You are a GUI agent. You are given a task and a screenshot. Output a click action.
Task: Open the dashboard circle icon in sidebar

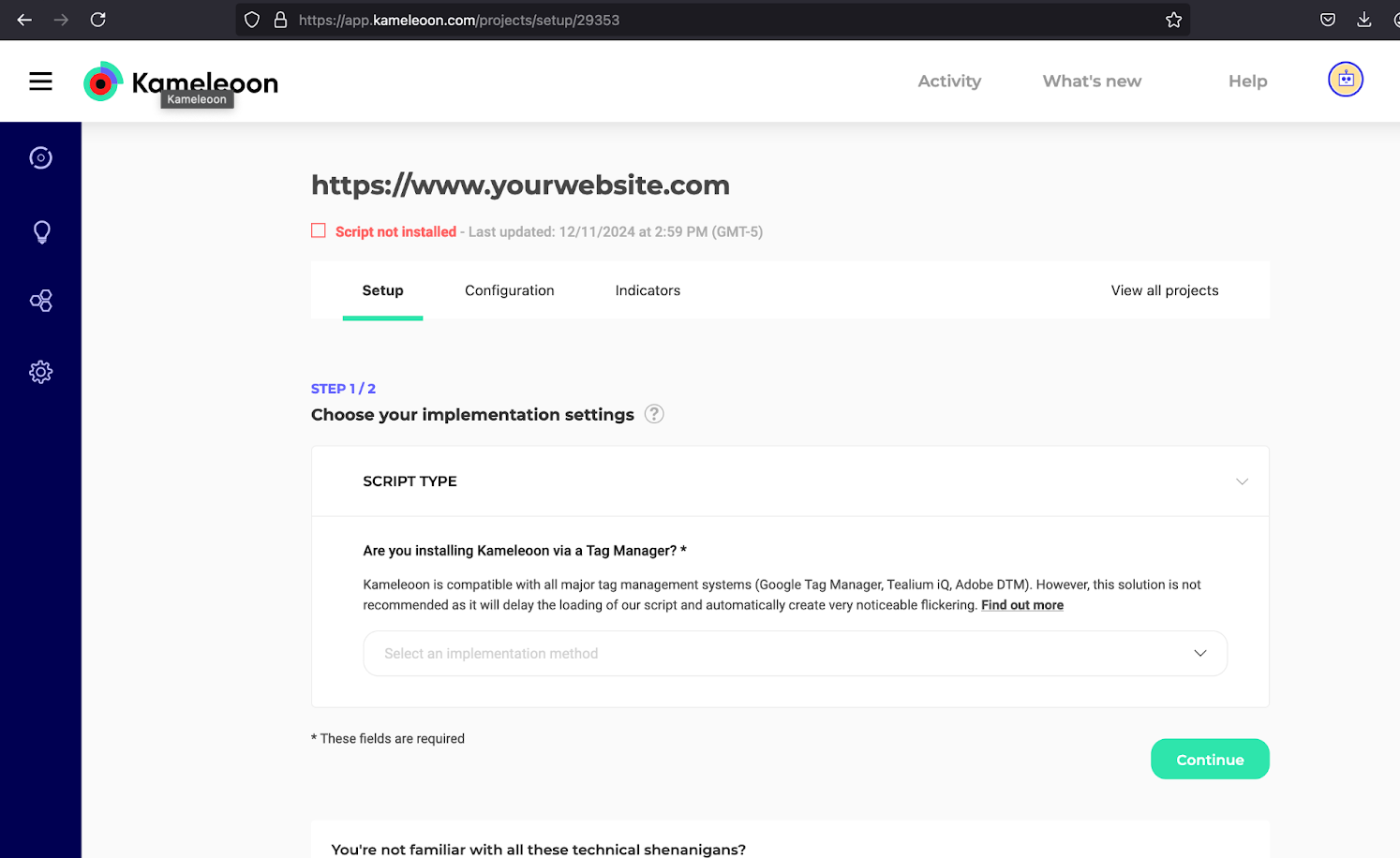(40, 158)
